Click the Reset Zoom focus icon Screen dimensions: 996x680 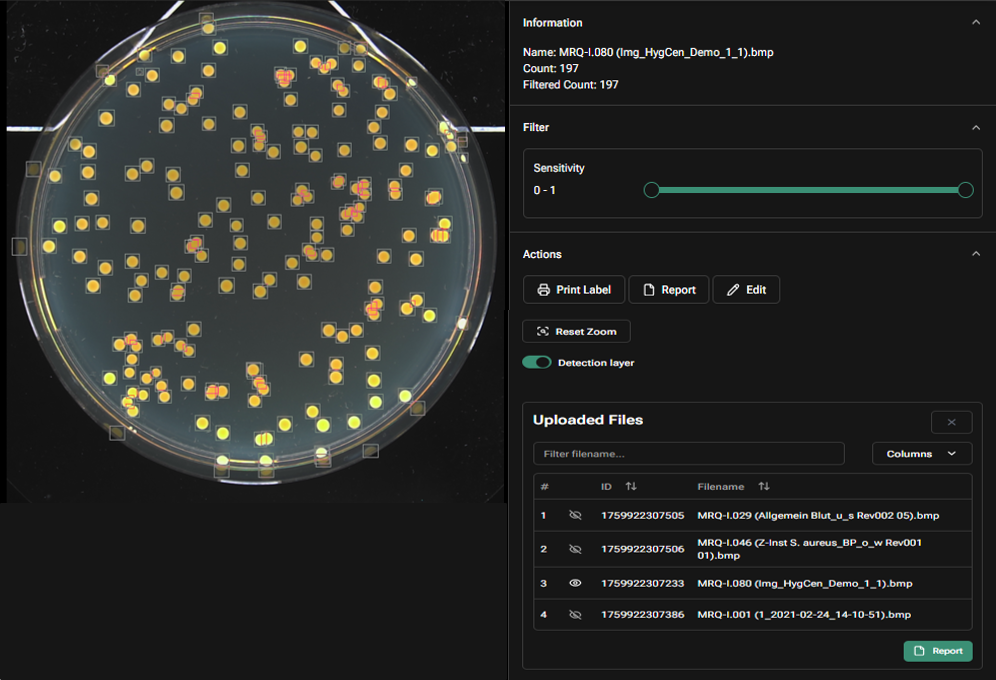[x=543, y=331]
